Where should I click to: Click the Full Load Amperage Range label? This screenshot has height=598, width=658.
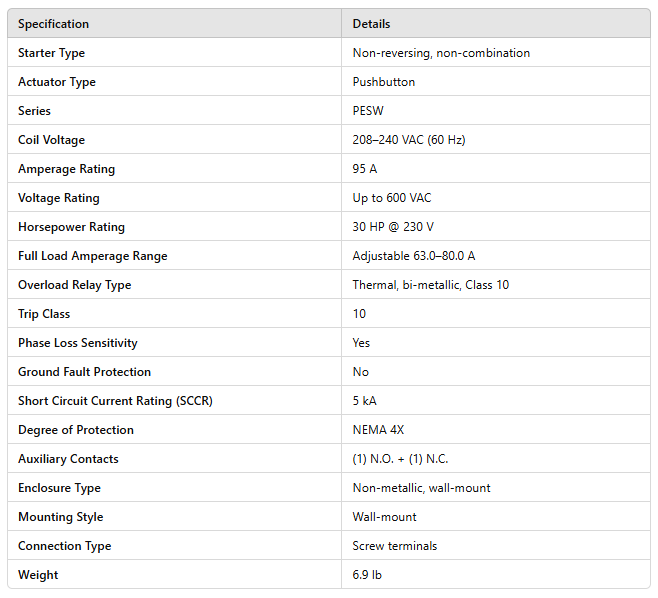pos(92,256)
